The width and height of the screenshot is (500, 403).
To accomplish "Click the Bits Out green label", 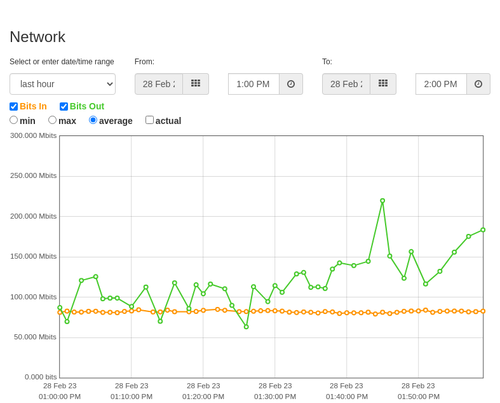I will pos(87,106).
